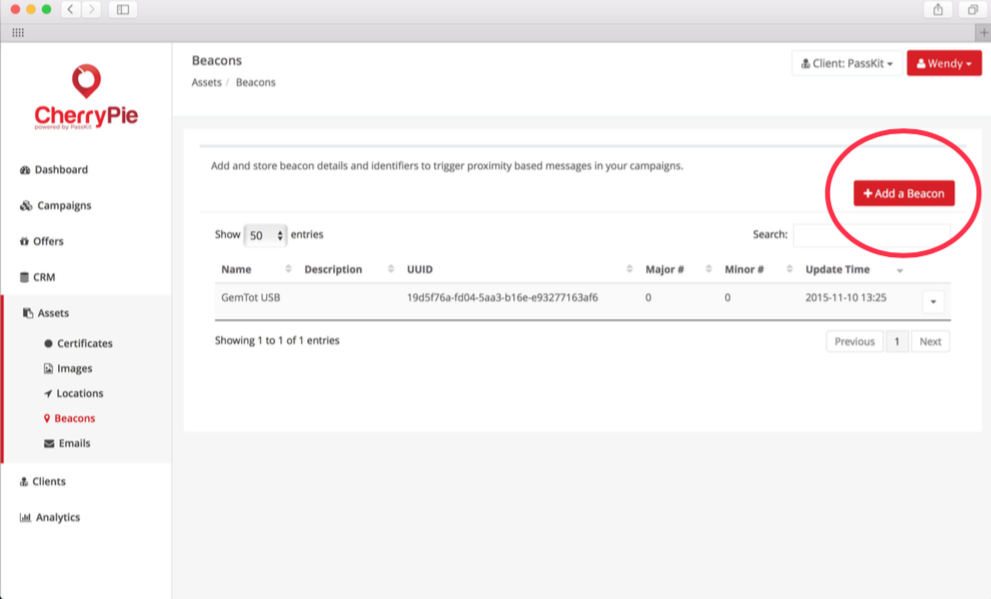This screenshot has width=991, height=599.
Task: Sort table by UUID column
Action: pyautogui.click(x=520, y=269)
